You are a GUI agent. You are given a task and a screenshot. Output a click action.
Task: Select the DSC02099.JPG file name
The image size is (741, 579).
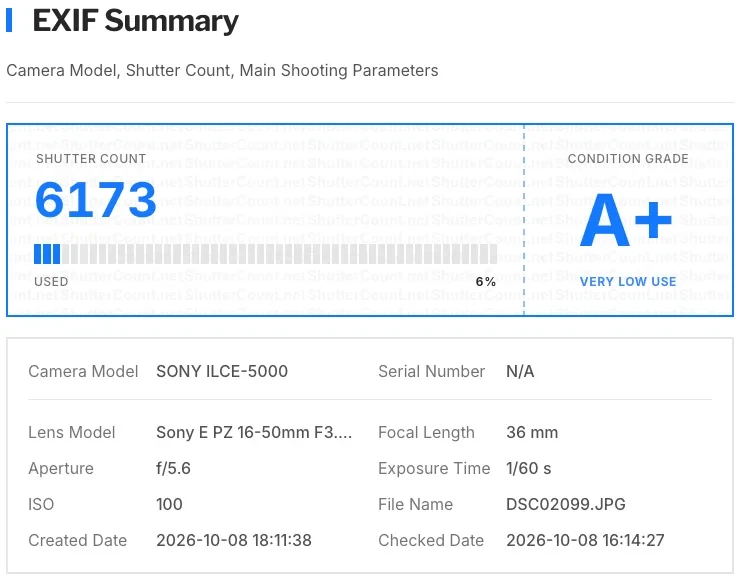(566, 504)
